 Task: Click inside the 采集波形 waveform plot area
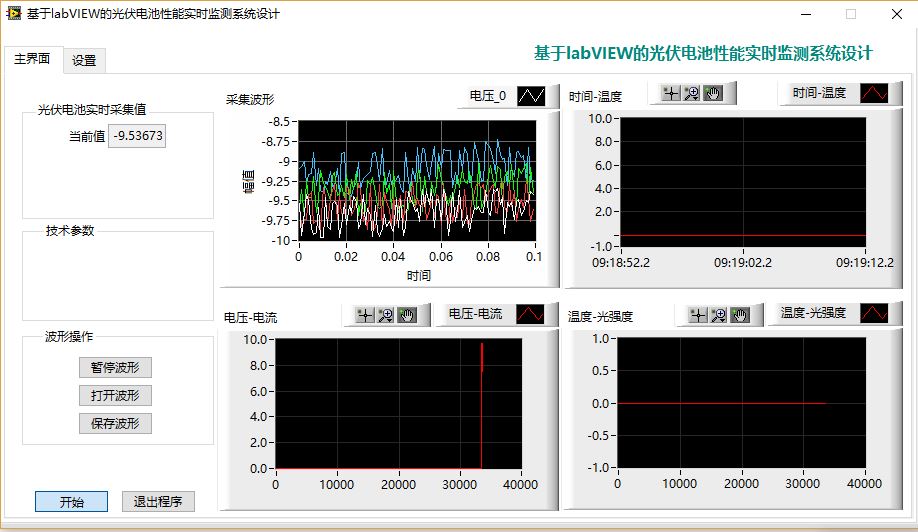click(417, 180)
